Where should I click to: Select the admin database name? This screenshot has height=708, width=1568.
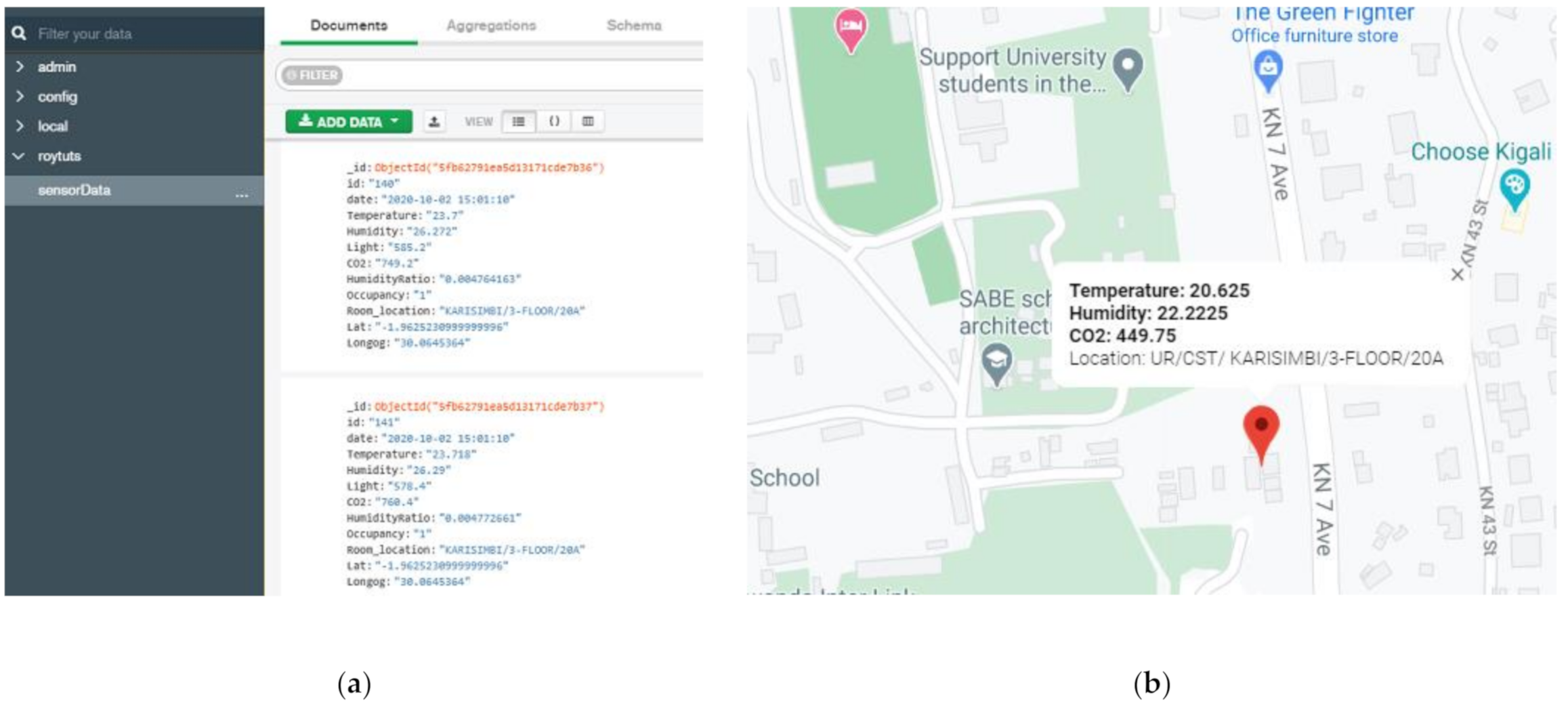click(x=57, y=66)
